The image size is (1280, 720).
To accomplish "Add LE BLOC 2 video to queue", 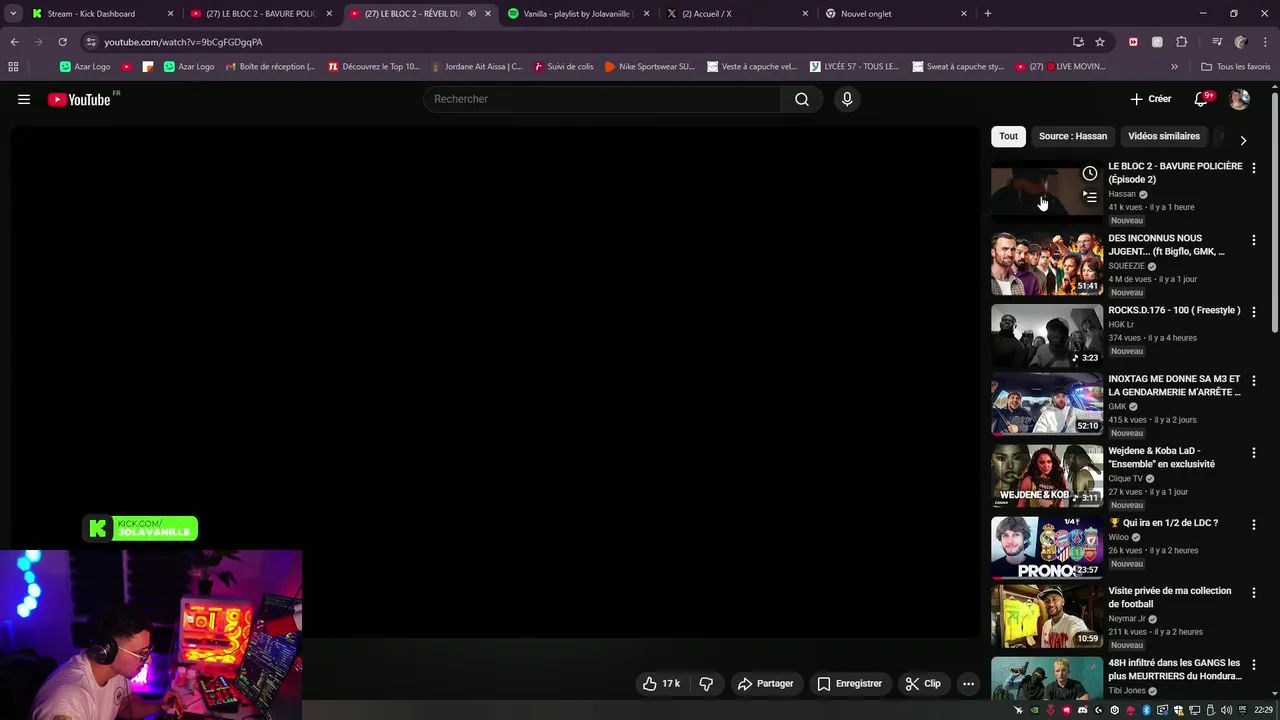I will pos(1090,197).
